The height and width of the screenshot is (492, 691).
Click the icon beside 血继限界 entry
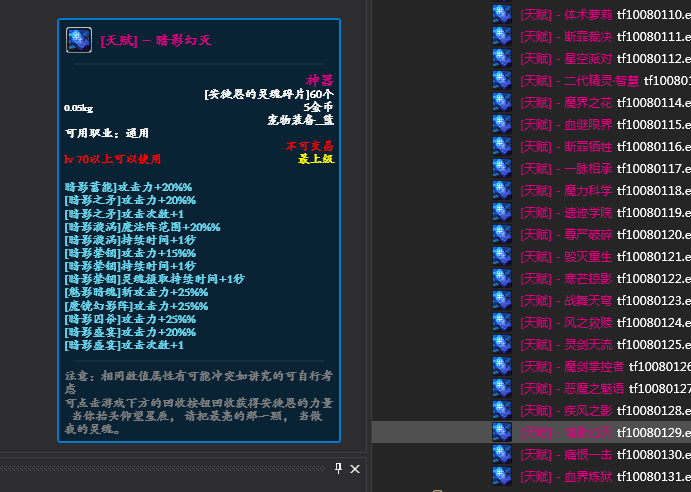click(502, 124)
